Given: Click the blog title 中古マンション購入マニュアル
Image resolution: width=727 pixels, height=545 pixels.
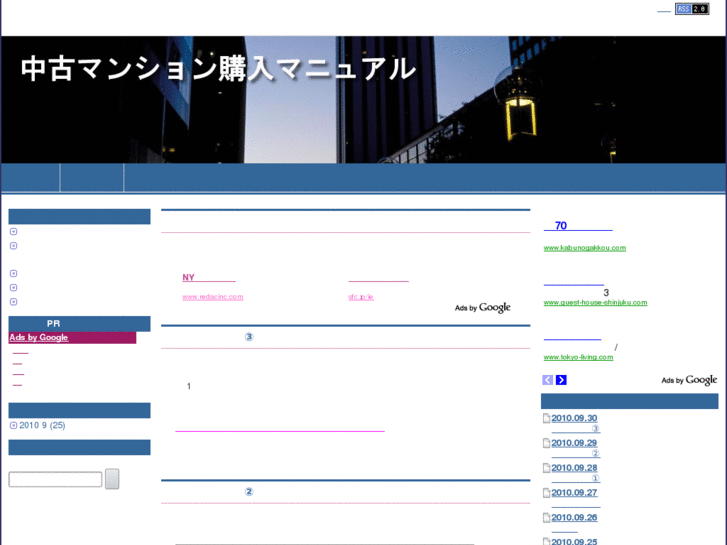Looking at the screenshot, I should click(x=218, y=69).
